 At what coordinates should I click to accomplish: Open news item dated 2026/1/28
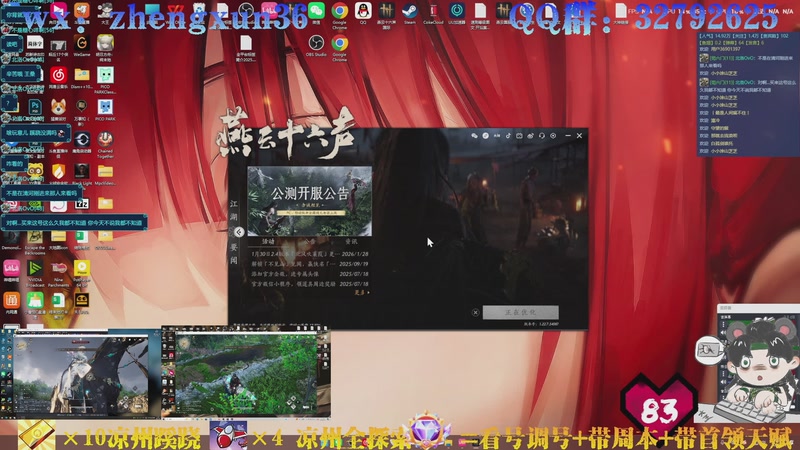click(x=310, y=254)
